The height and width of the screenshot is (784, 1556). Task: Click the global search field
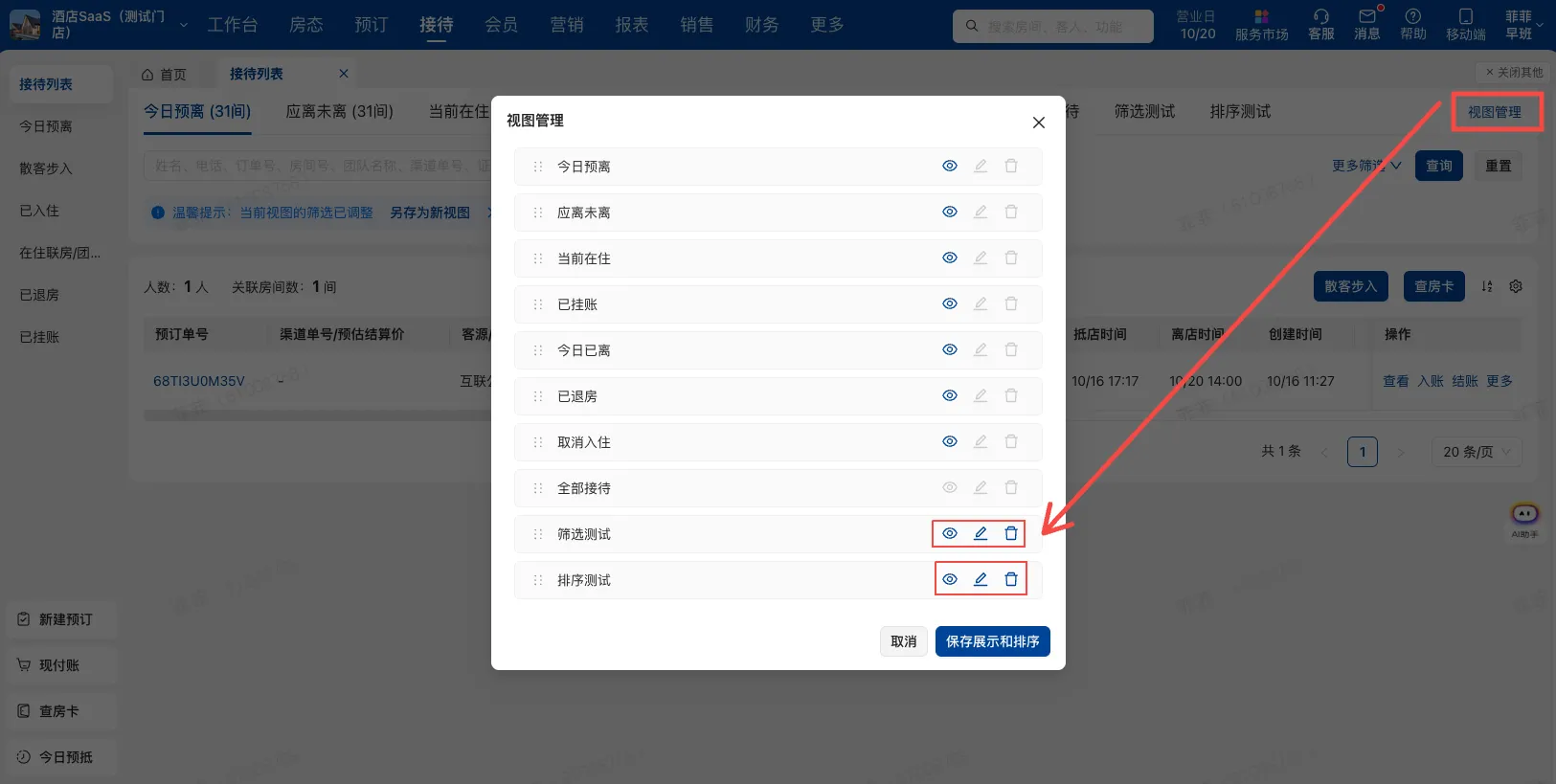pos(1053,26)
